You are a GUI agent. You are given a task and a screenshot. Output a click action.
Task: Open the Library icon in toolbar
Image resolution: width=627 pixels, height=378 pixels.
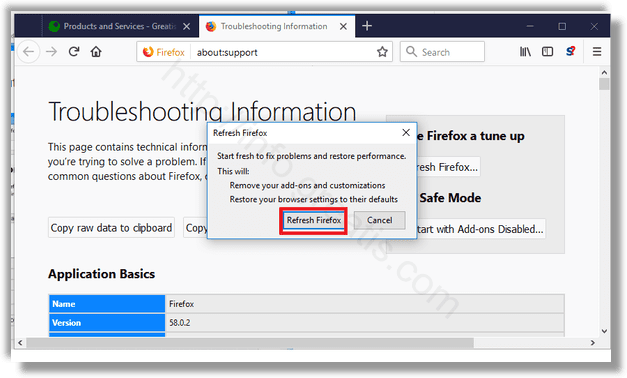[525, 52]
